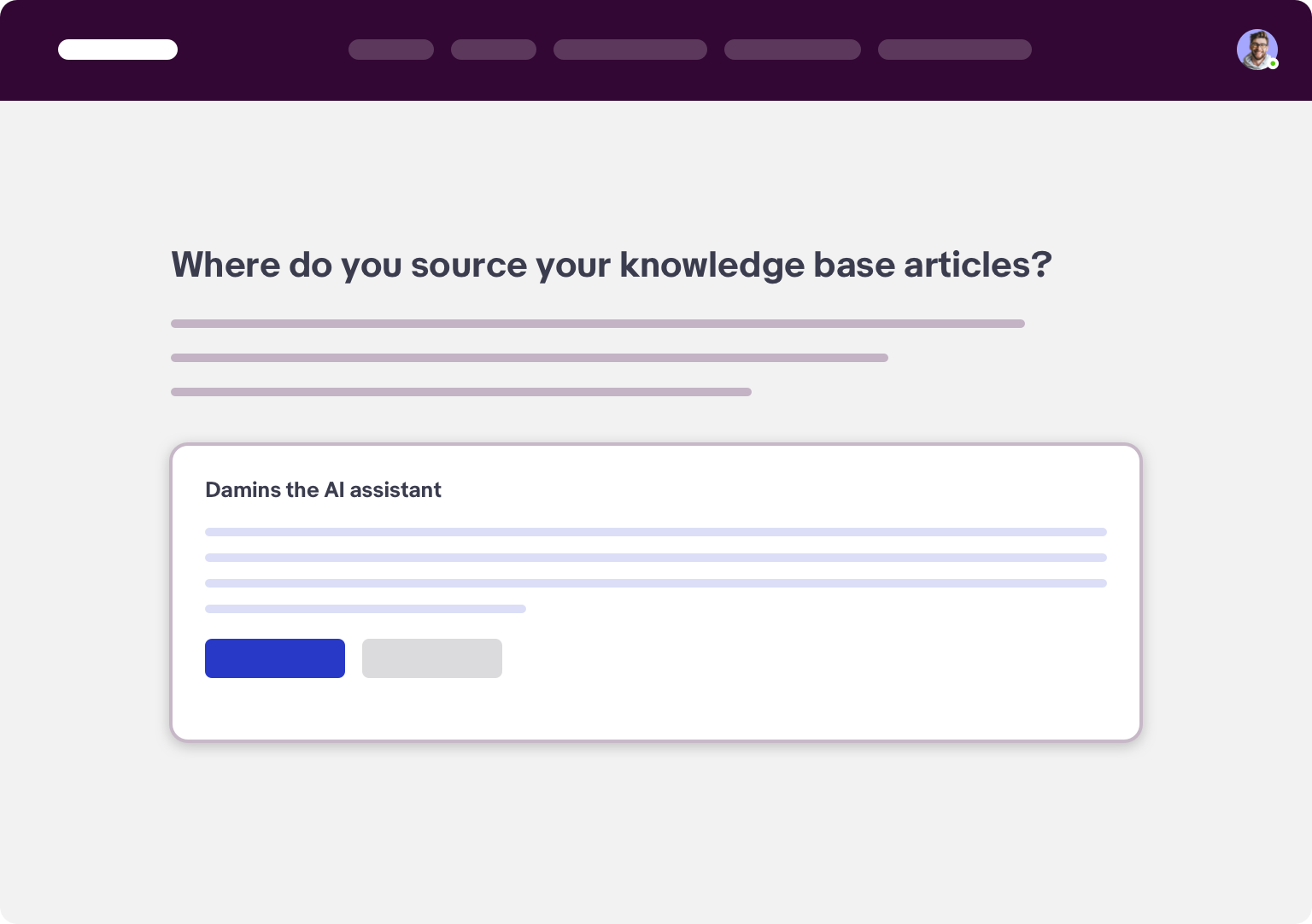Click the user profile avatar

(1256, 50)
